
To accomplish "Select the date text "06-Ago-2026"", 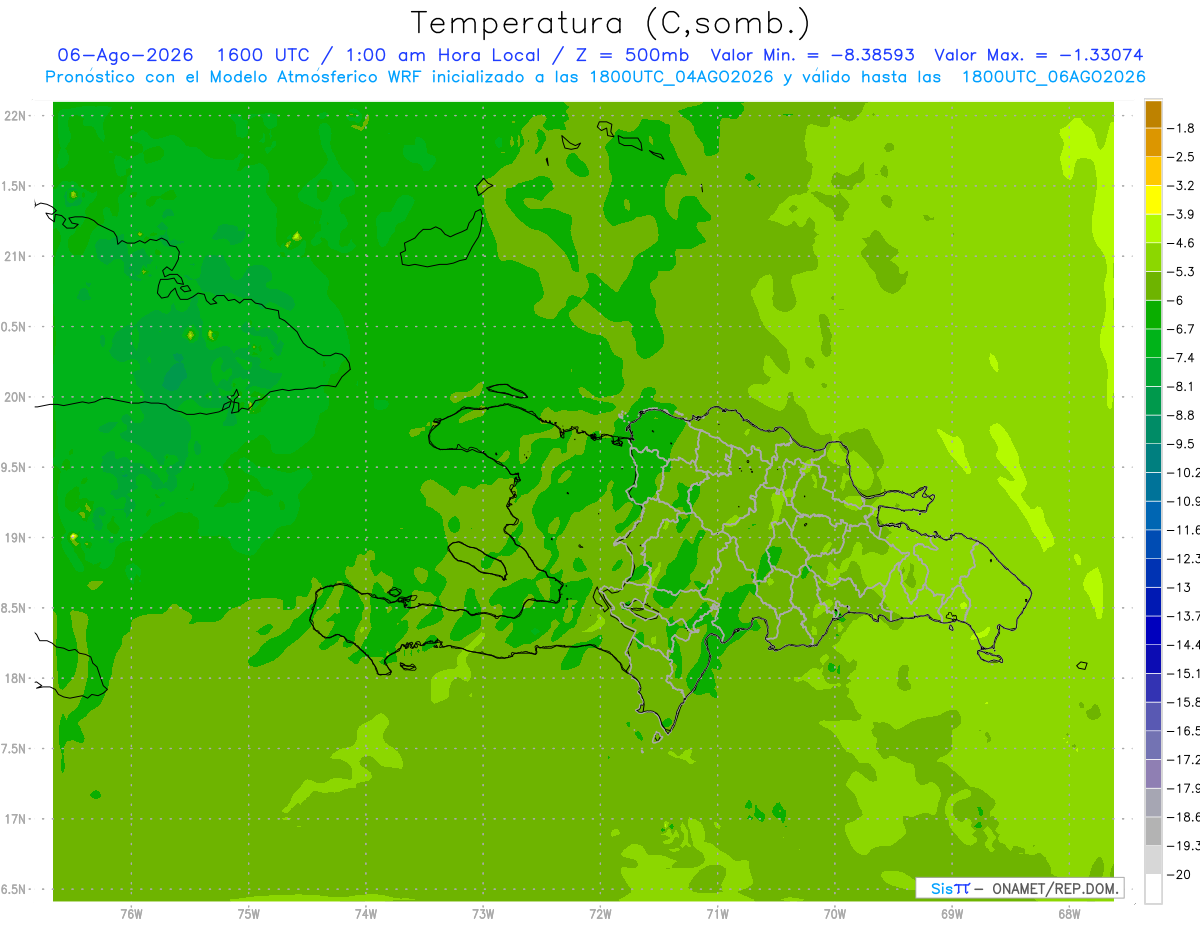I will (125, 55).
